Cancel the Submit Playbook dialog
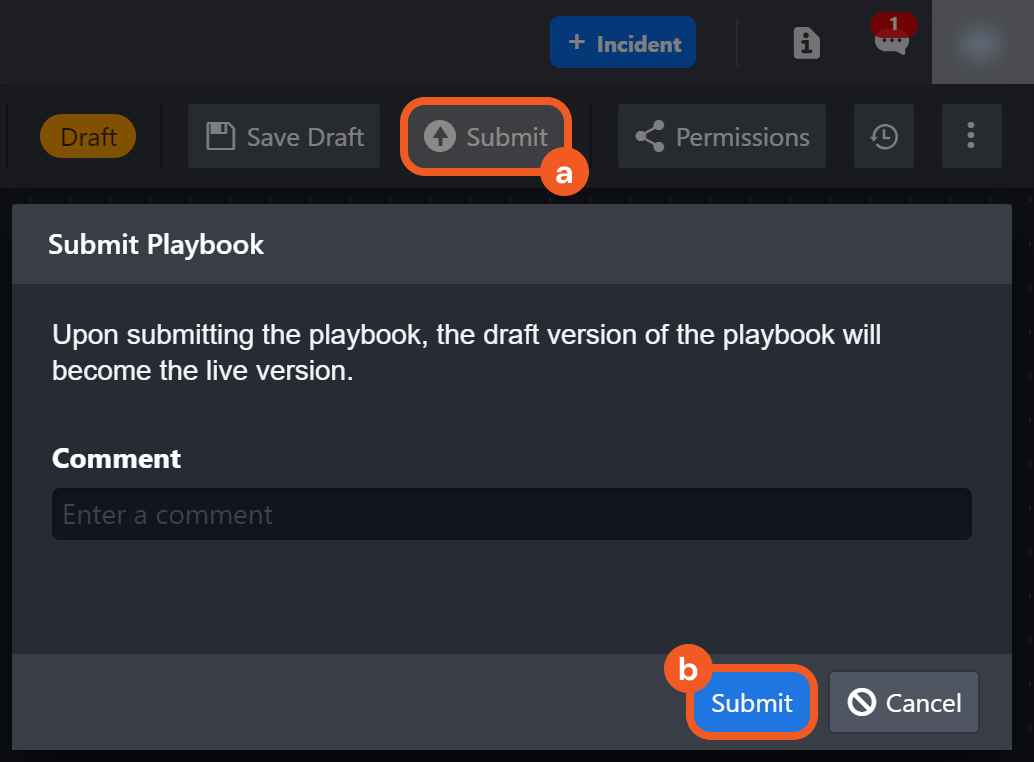Screen dimensions: 1034x762 [x=904, y=703]
